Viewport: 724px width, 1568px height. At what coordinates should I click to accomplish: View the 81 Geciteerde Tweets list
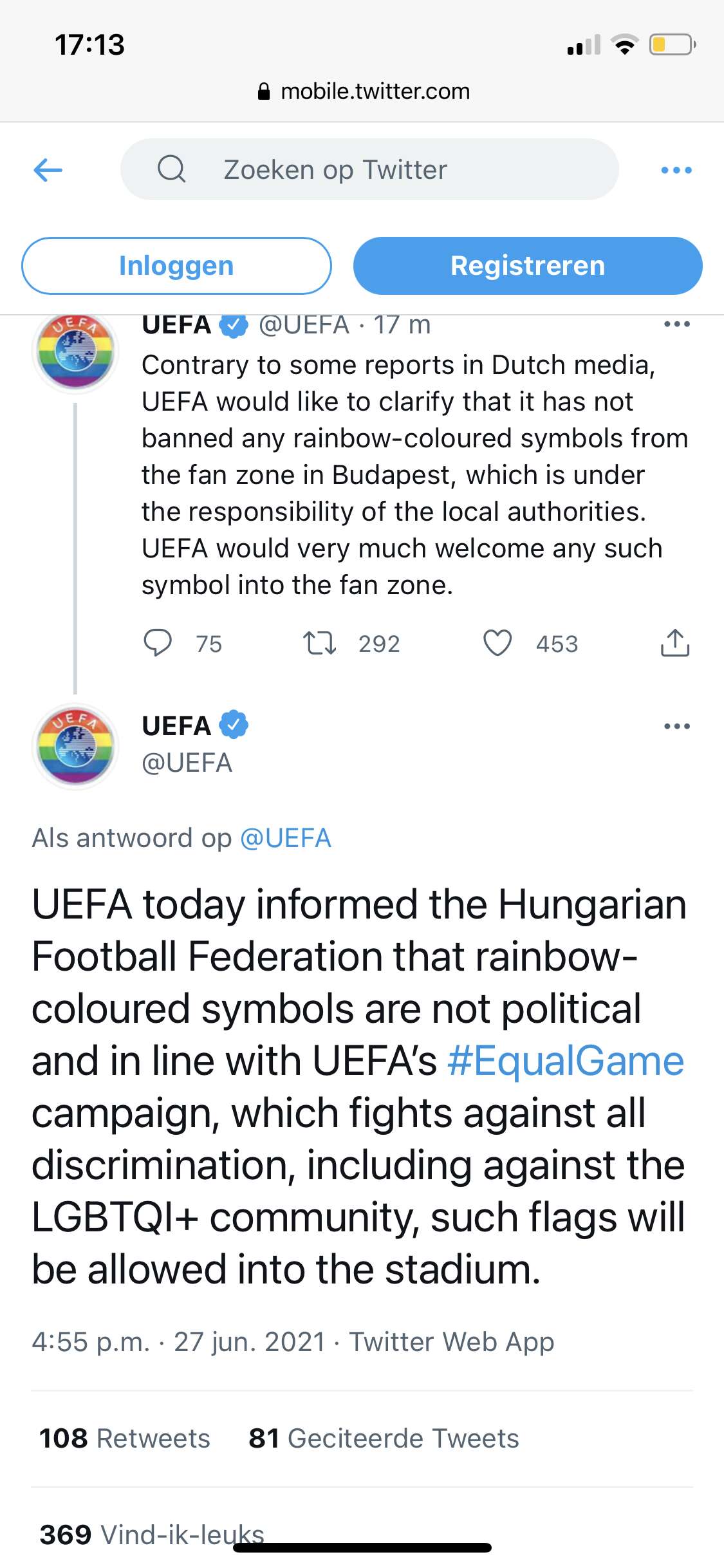coord(384,1438)
